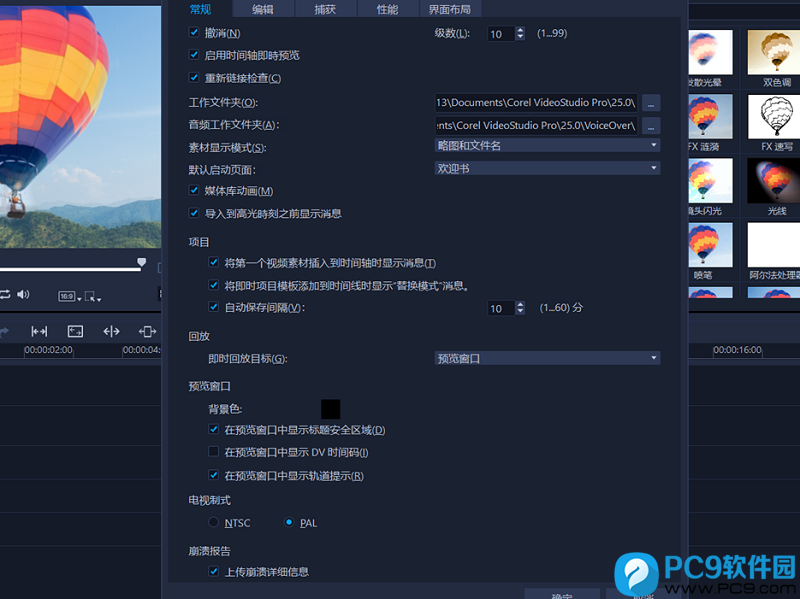The height and width of the screenshot is (599, 800).
Task: Select the 双色调 filter thumbnail
Action: pos(774,53)
